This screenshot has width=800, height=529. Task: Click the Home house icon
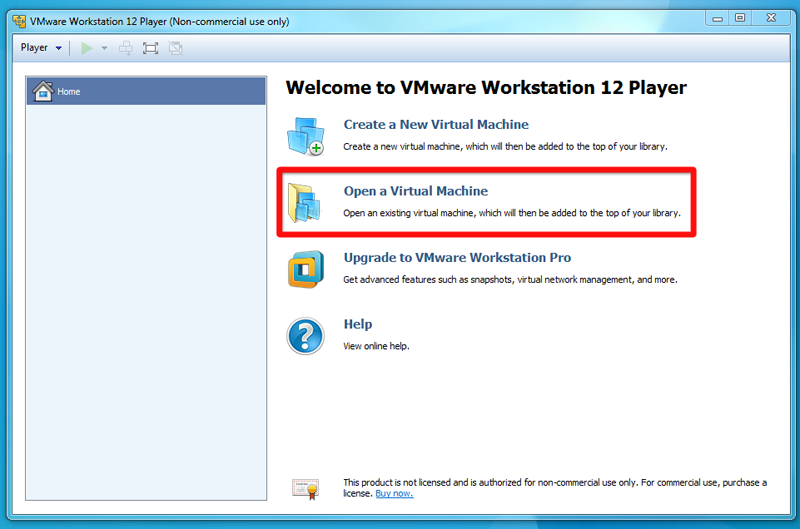point(43,91)
